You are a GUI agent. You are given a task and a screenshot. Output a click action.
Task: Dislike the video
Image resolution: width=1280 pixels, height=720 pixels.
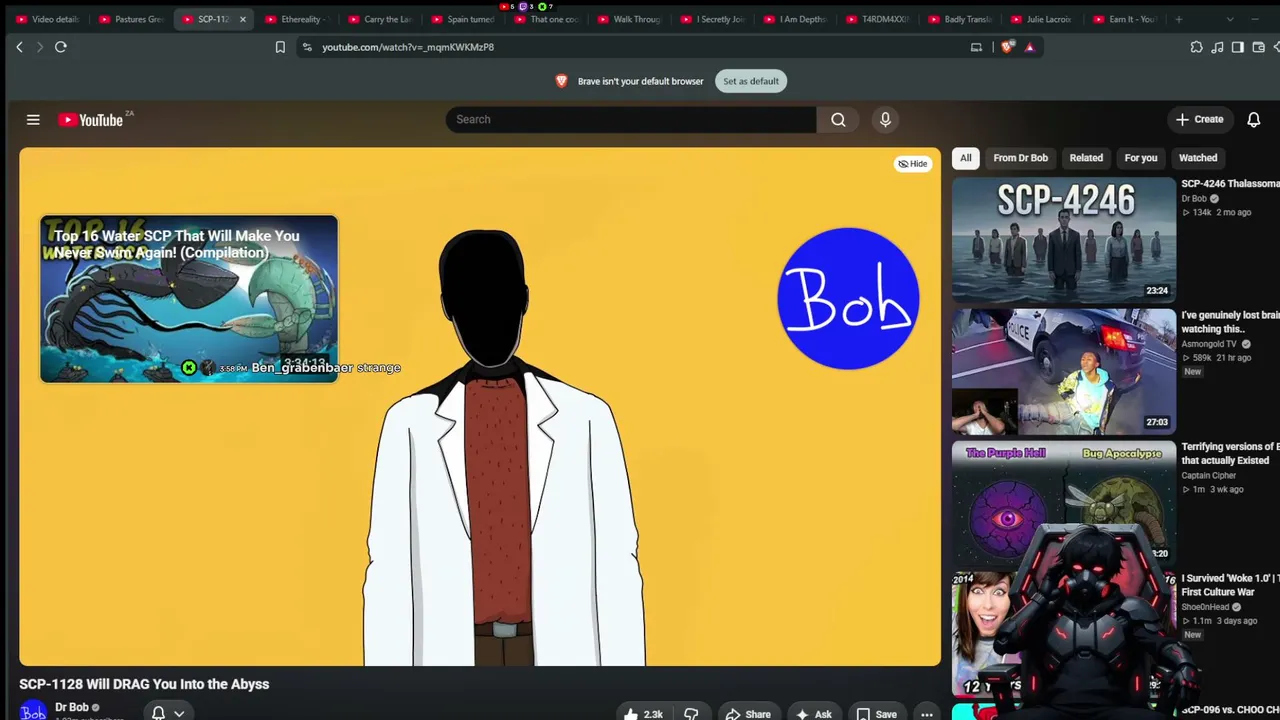pyautogui.click(x=691, y=714)
